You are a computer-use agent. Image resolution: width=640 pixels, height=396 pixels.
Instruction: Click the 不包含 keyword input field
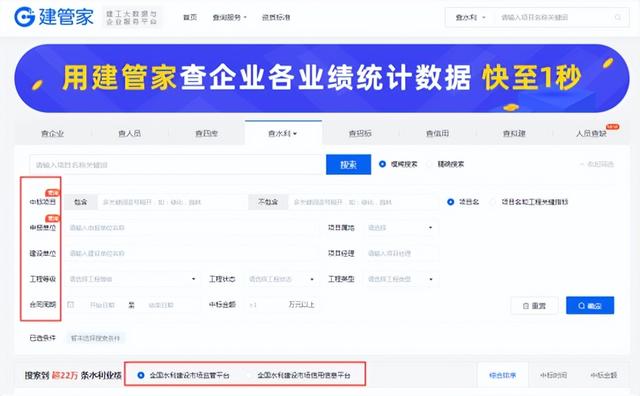(363, 202)
